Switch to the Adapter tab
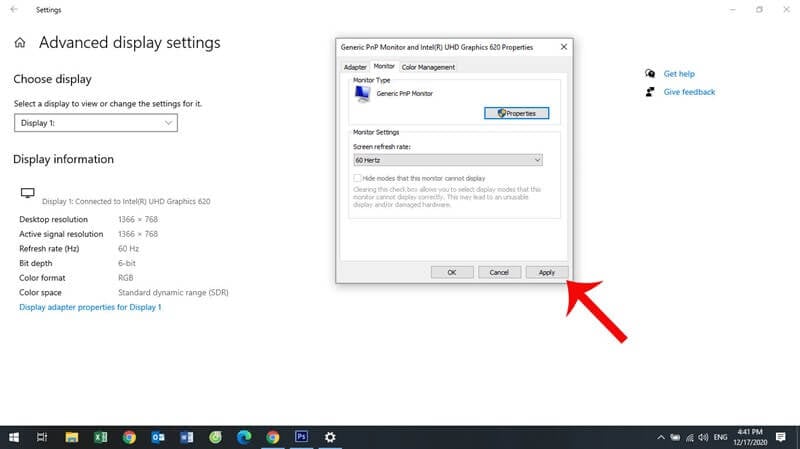The width and height of the screenshot is (800, 449). coord(355,67)
